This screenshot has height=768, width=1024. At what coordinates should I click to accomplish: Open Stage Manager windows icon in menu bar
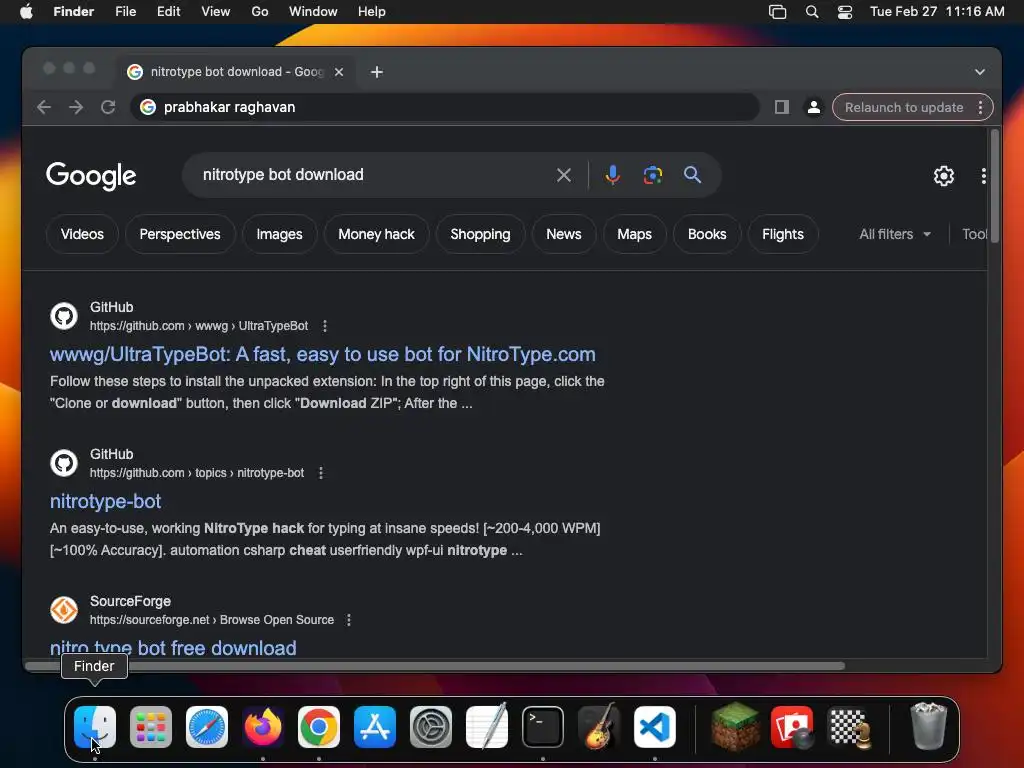(x=777, y=12)
